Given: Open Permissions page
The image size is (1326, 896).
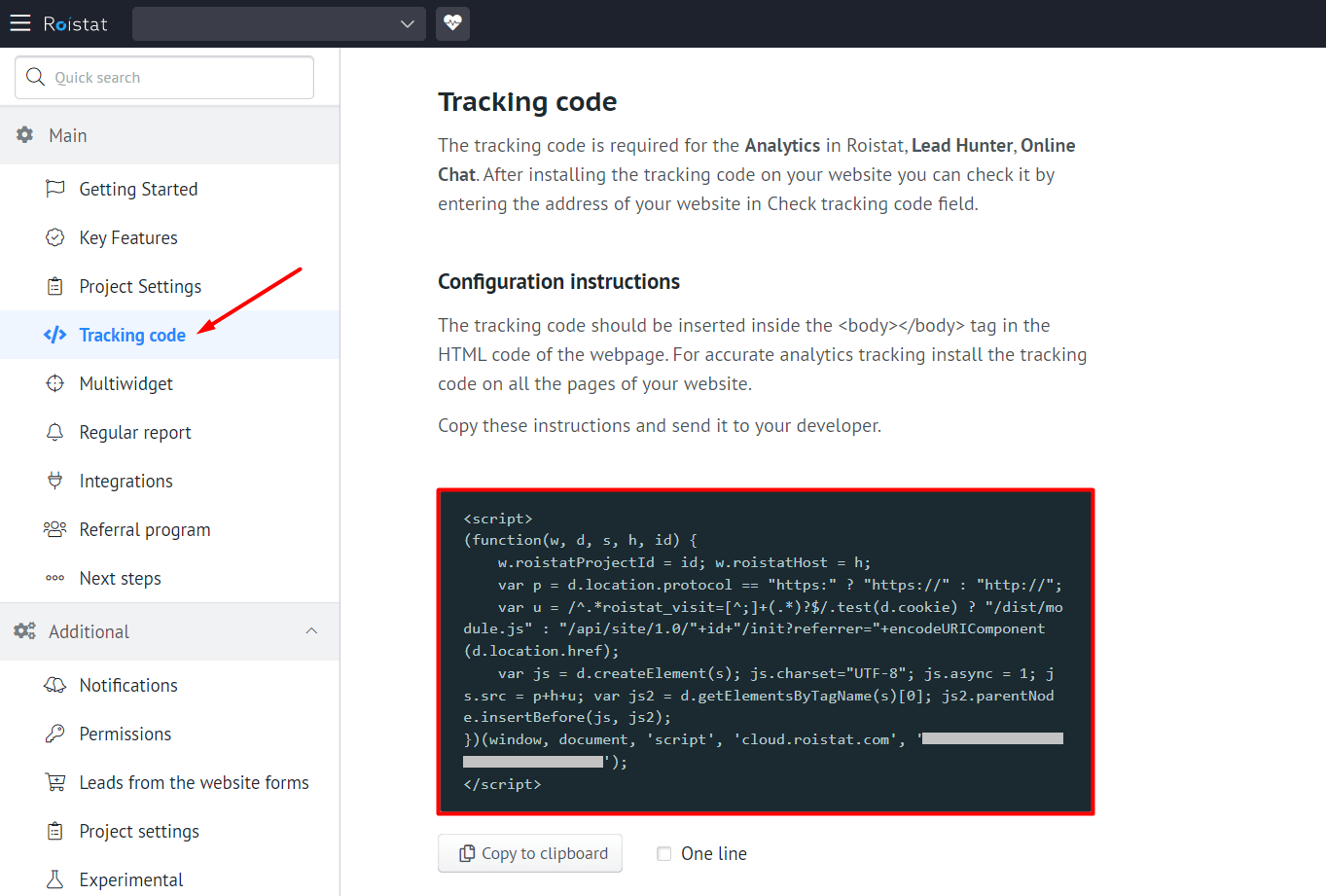Looking at the screenshot, I should click(125, 734).
